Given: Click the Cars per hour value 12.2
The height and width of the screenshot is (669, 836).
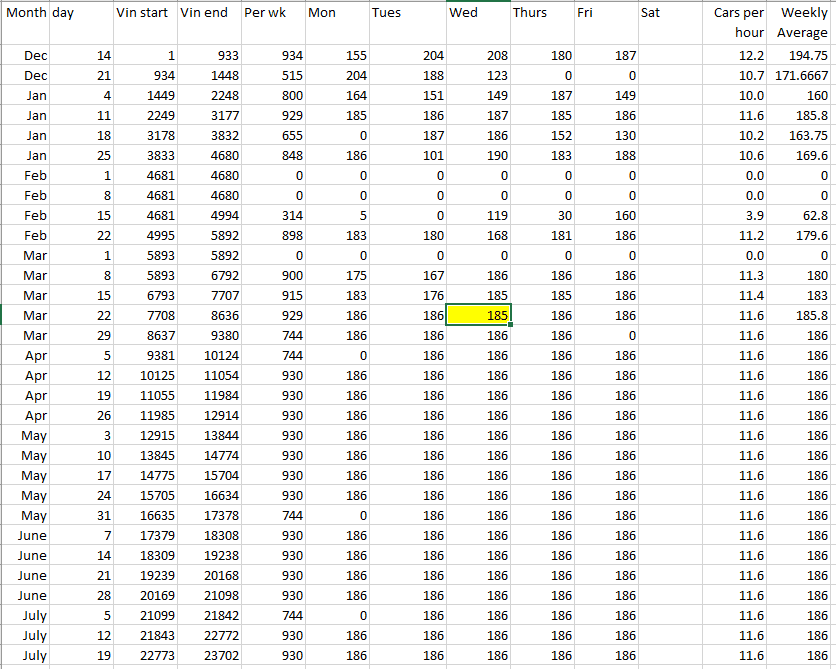Looking at the screenshot, I should click(x=736, y=56).
